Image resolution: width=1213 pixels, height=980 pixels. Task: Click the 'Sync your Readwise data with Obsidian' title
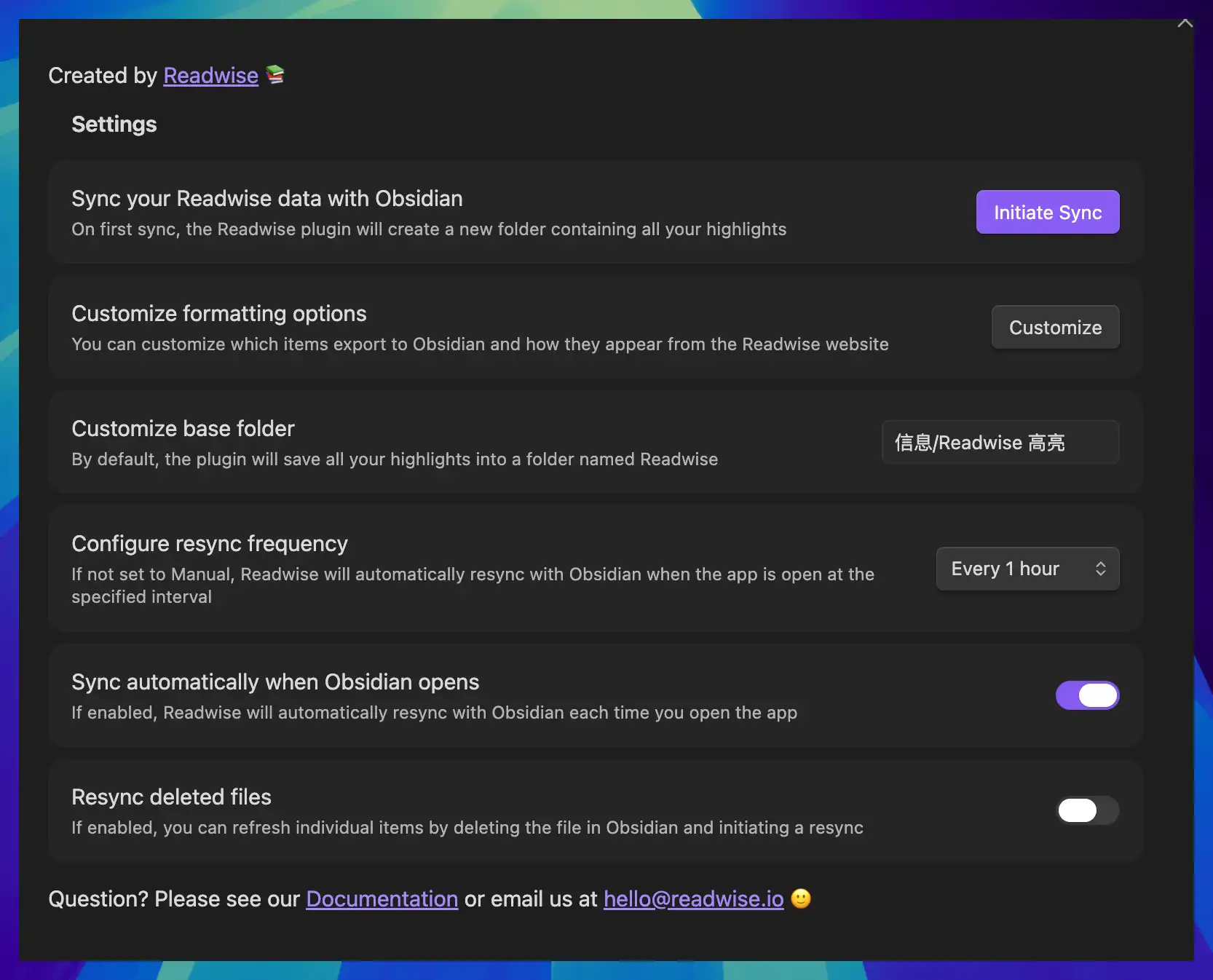[x=267, y=199]
